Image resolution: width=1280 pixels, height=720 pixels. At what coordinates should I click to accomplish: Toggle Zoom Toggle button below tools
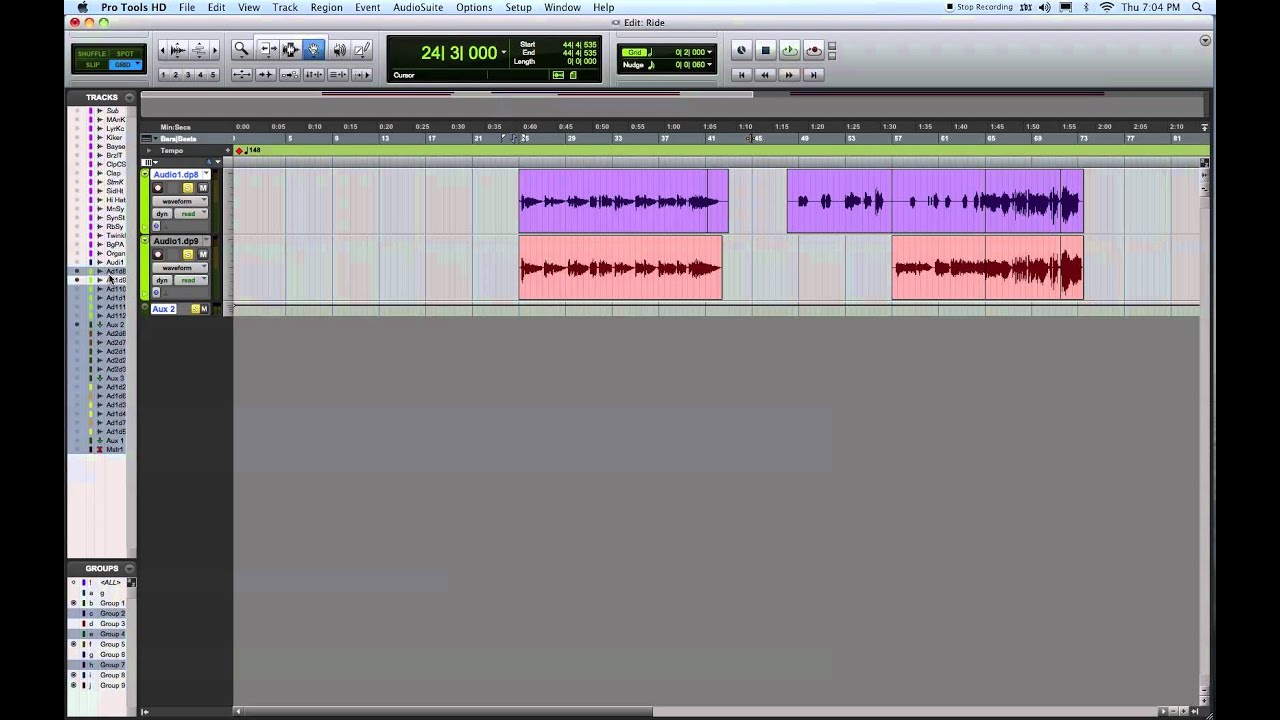(x=242, y=75)
